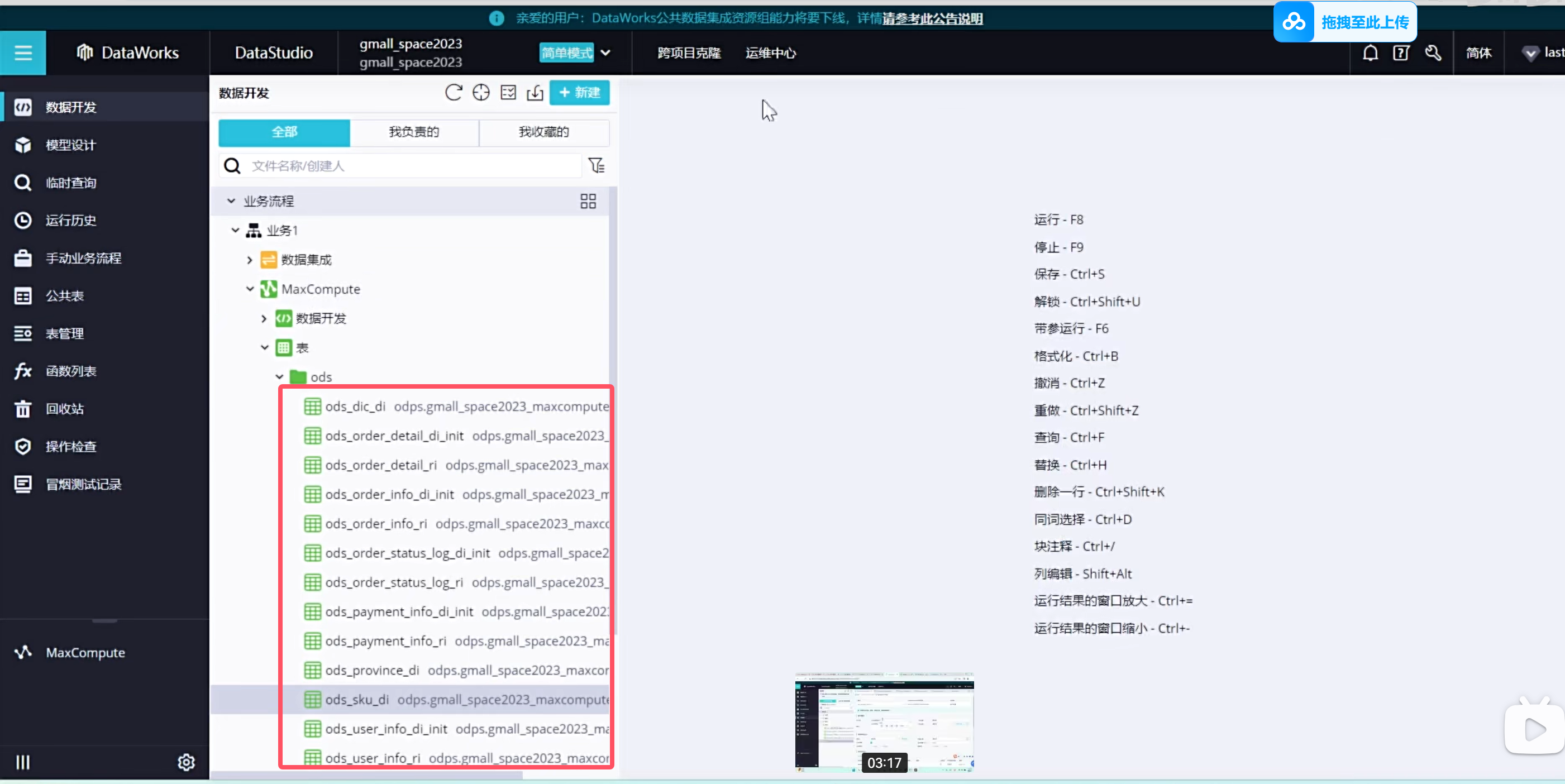
Task: Switch to grid view of 业务流程
Action: click(588, 201)
